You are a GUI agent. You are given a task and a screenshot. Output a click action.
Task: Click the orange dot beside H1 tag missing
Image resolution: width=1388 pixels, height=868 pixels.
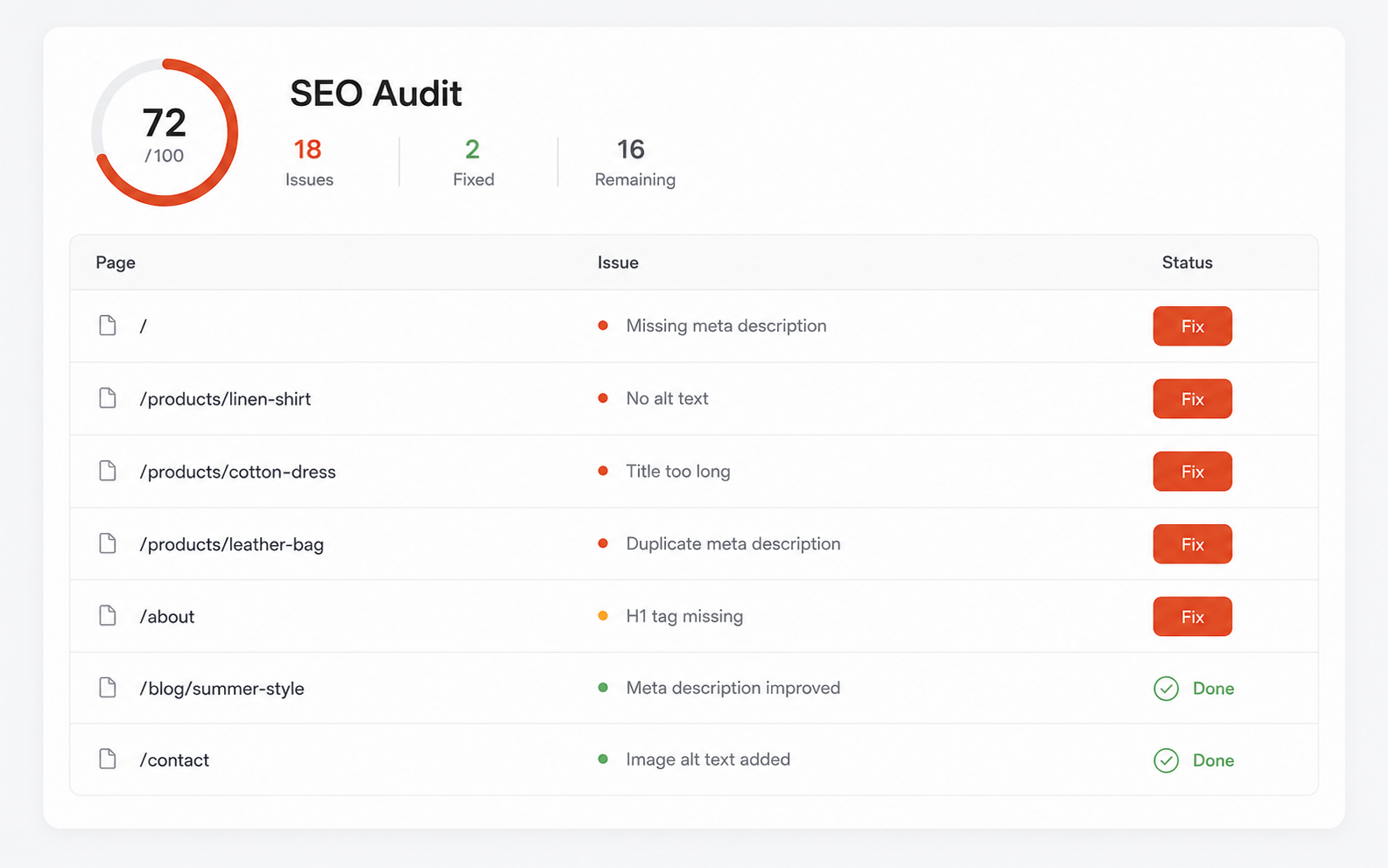(603, 616)
